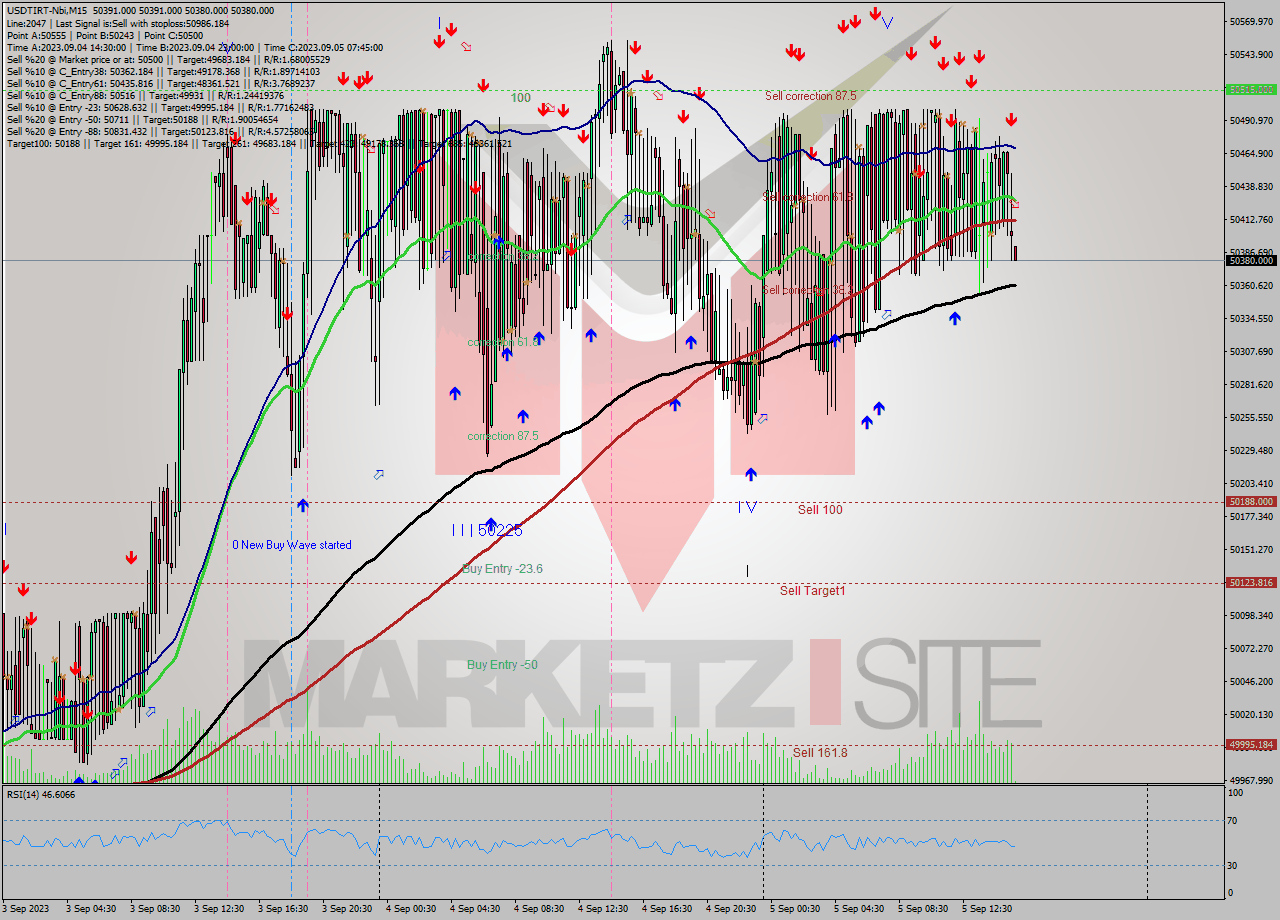The image size is (1280, 920).
Task: Click the '4 Sep 00:30' time axis label
Action: coord(411,909)
